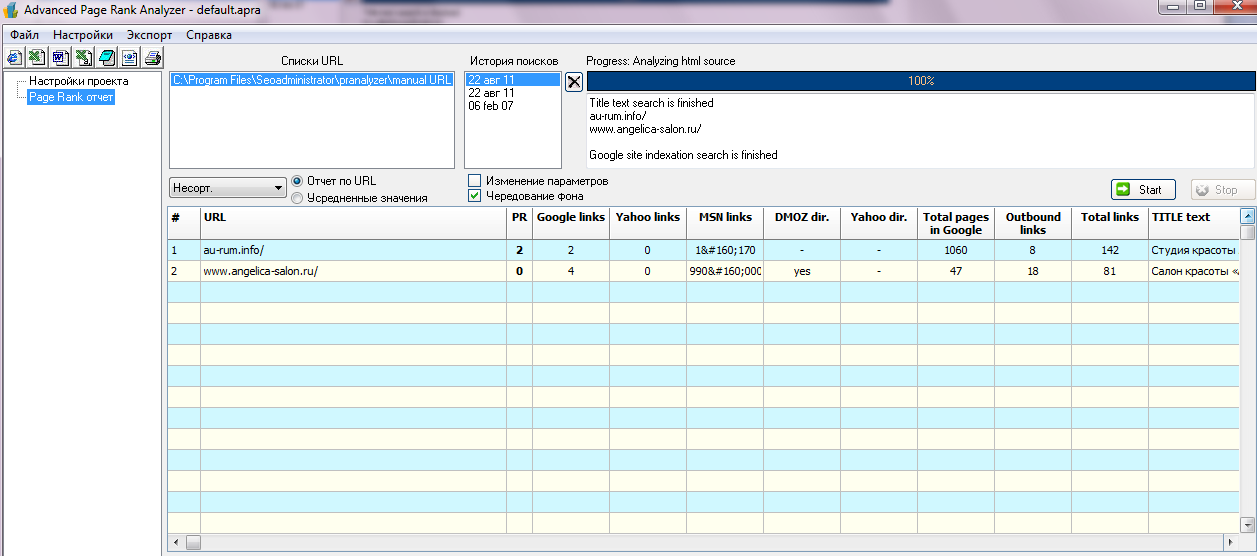Click Салон красоты title cell
1257x556 pixels.
pos(1194,271)
